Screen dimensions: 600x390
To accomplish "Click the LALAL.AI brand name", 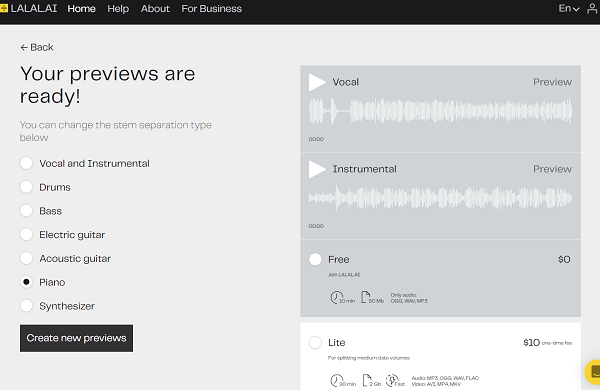I will [34, 8].
